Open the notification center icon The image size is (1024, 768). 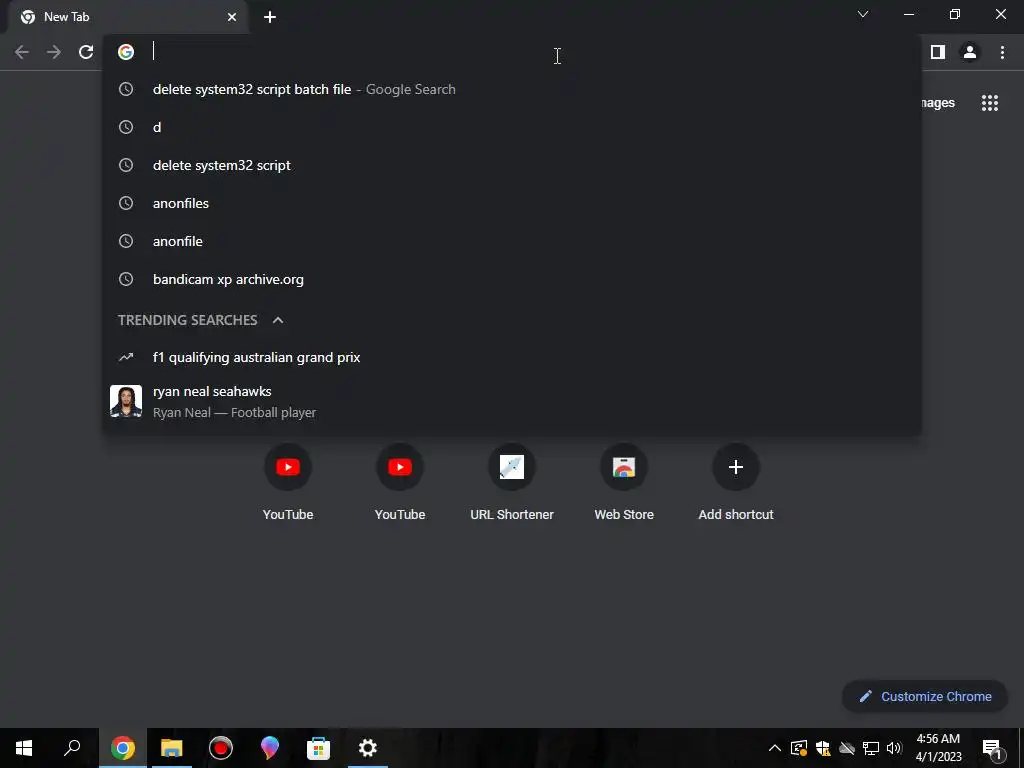point(991,748)
